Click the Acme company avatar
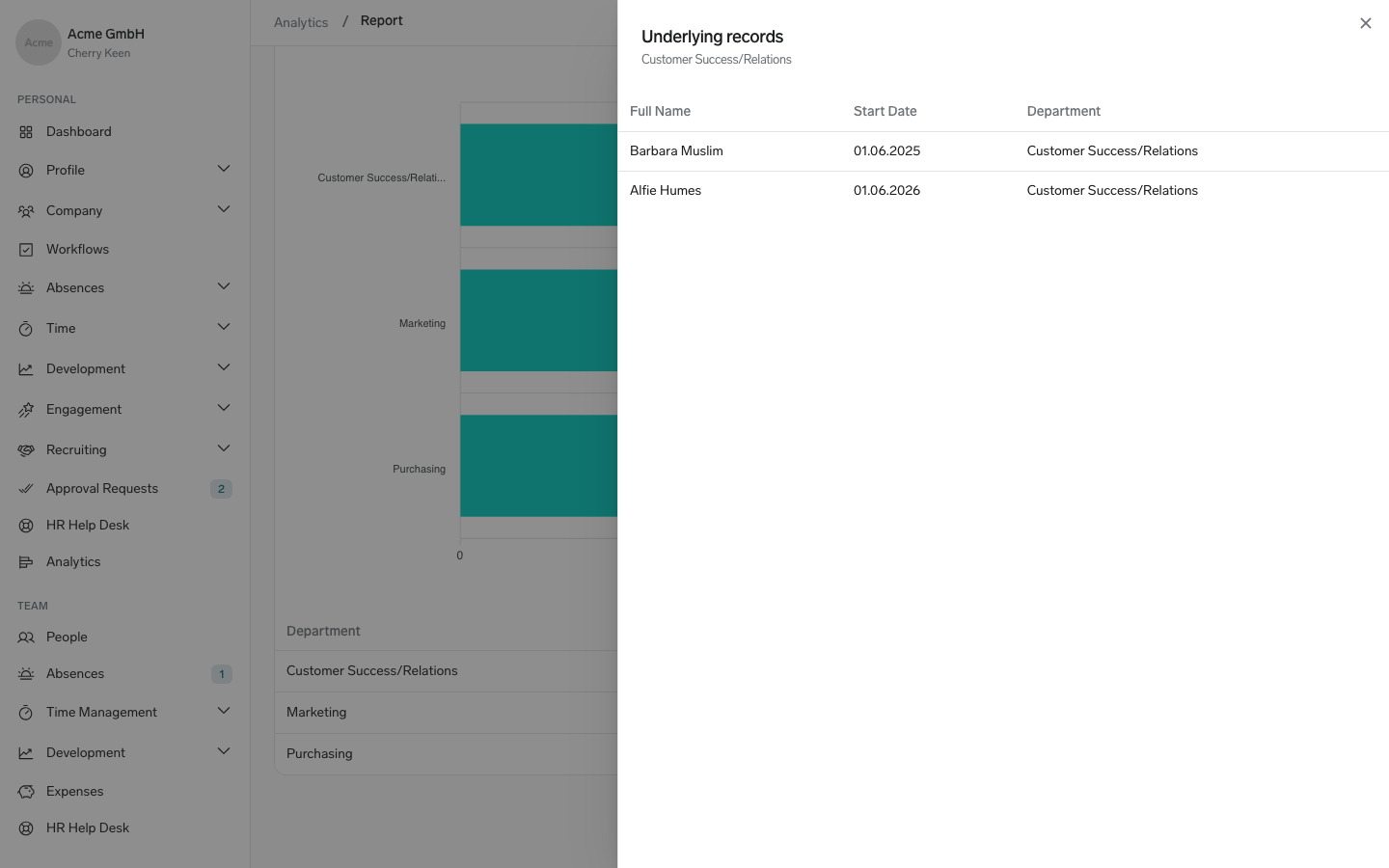Viewport: 1389px width, 868px height. (39, 42)
